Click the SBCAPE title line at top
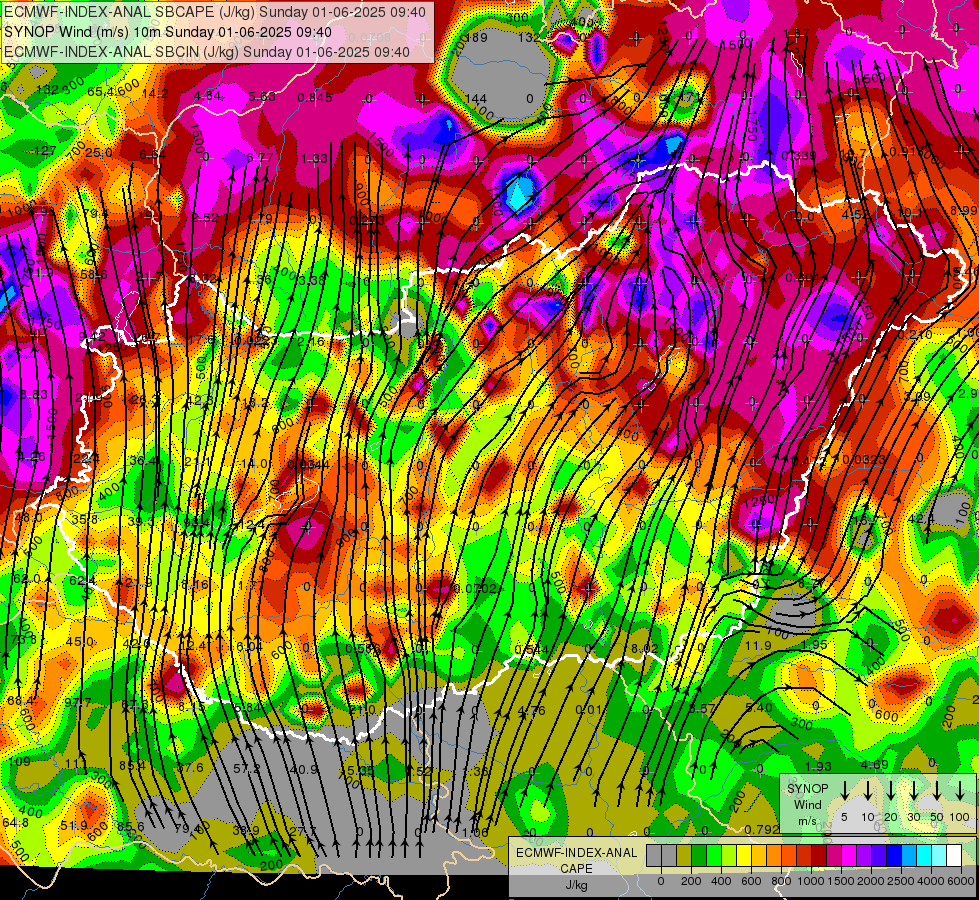The width and height of the screenshot is (979, 900). (215, 12)
